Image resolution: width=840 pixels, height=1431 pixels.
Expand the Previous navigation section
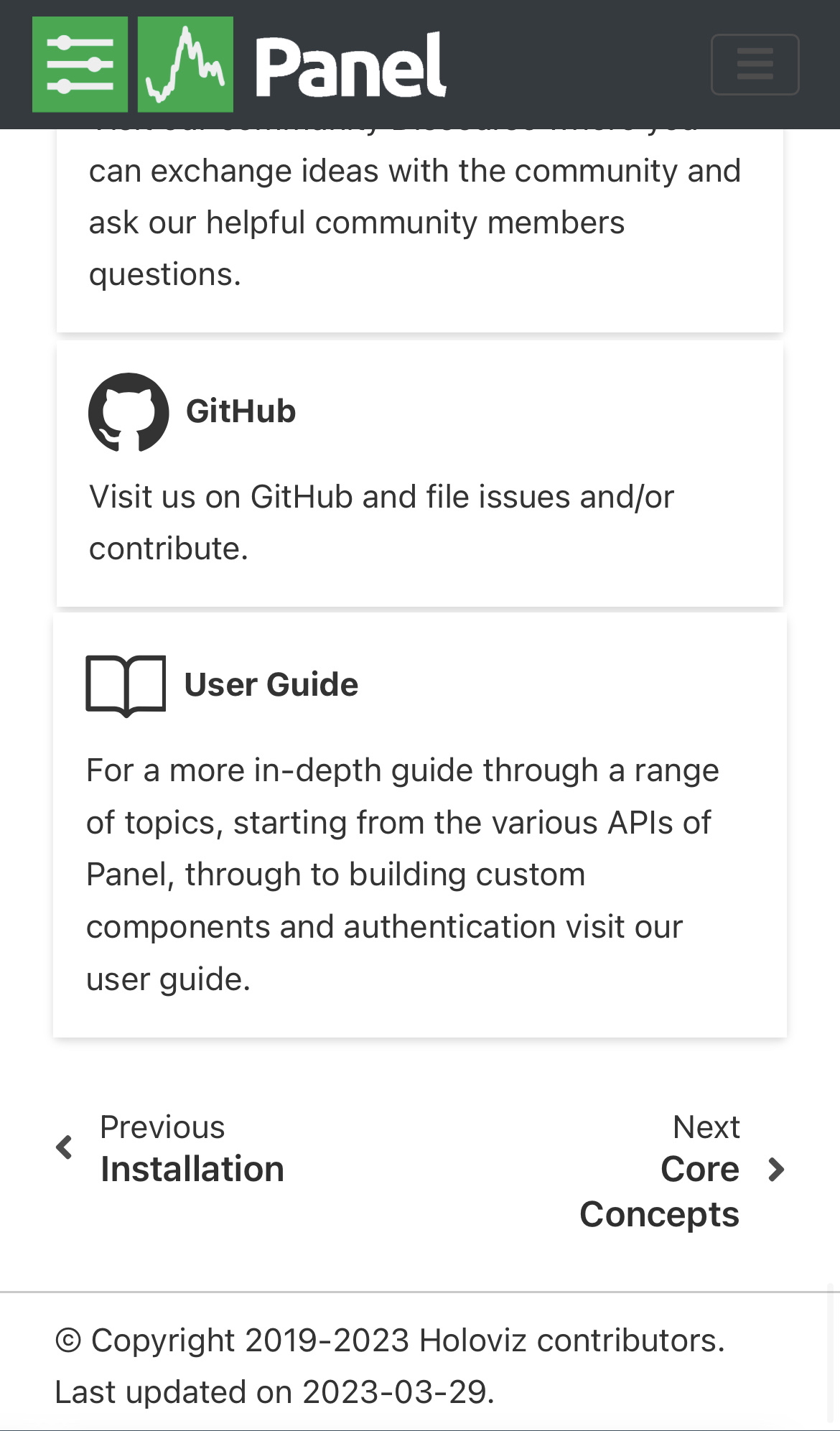pos(163,1127)
